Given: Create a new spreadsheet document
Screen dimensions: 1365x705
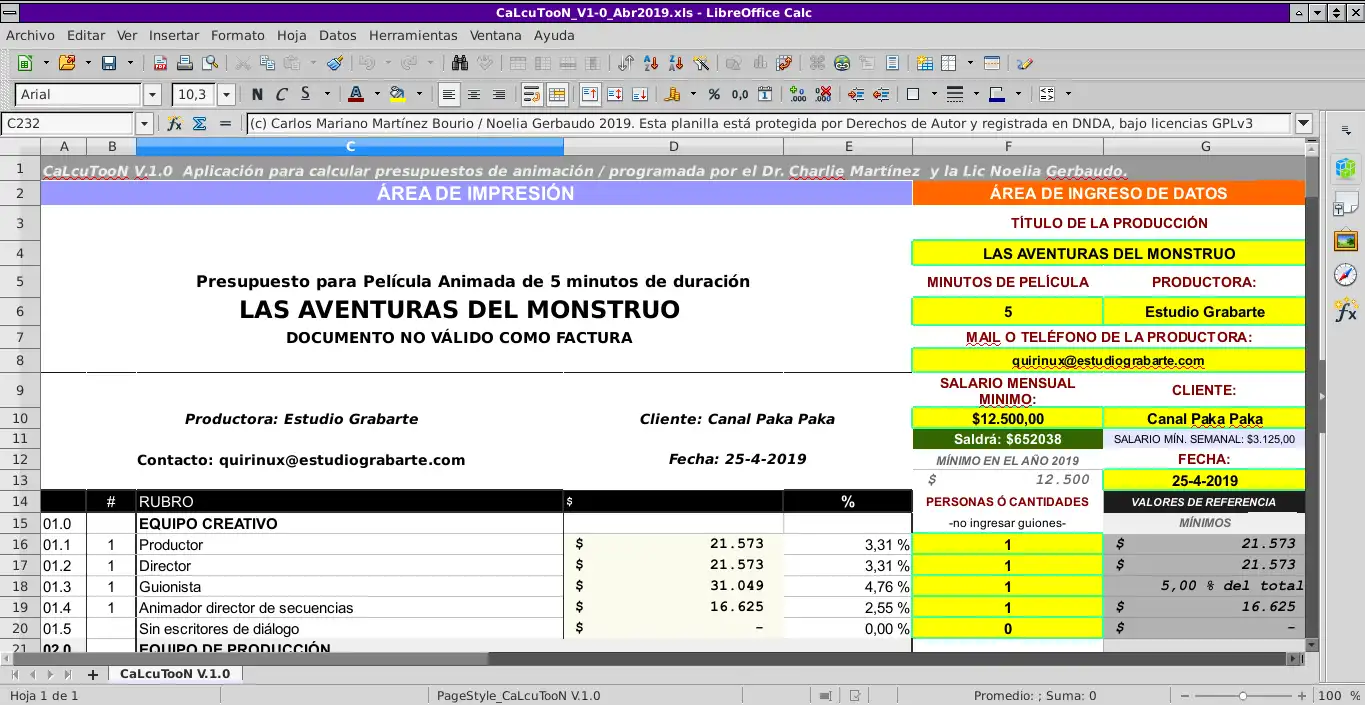Looking at the screenshot, I should point(25,63).
